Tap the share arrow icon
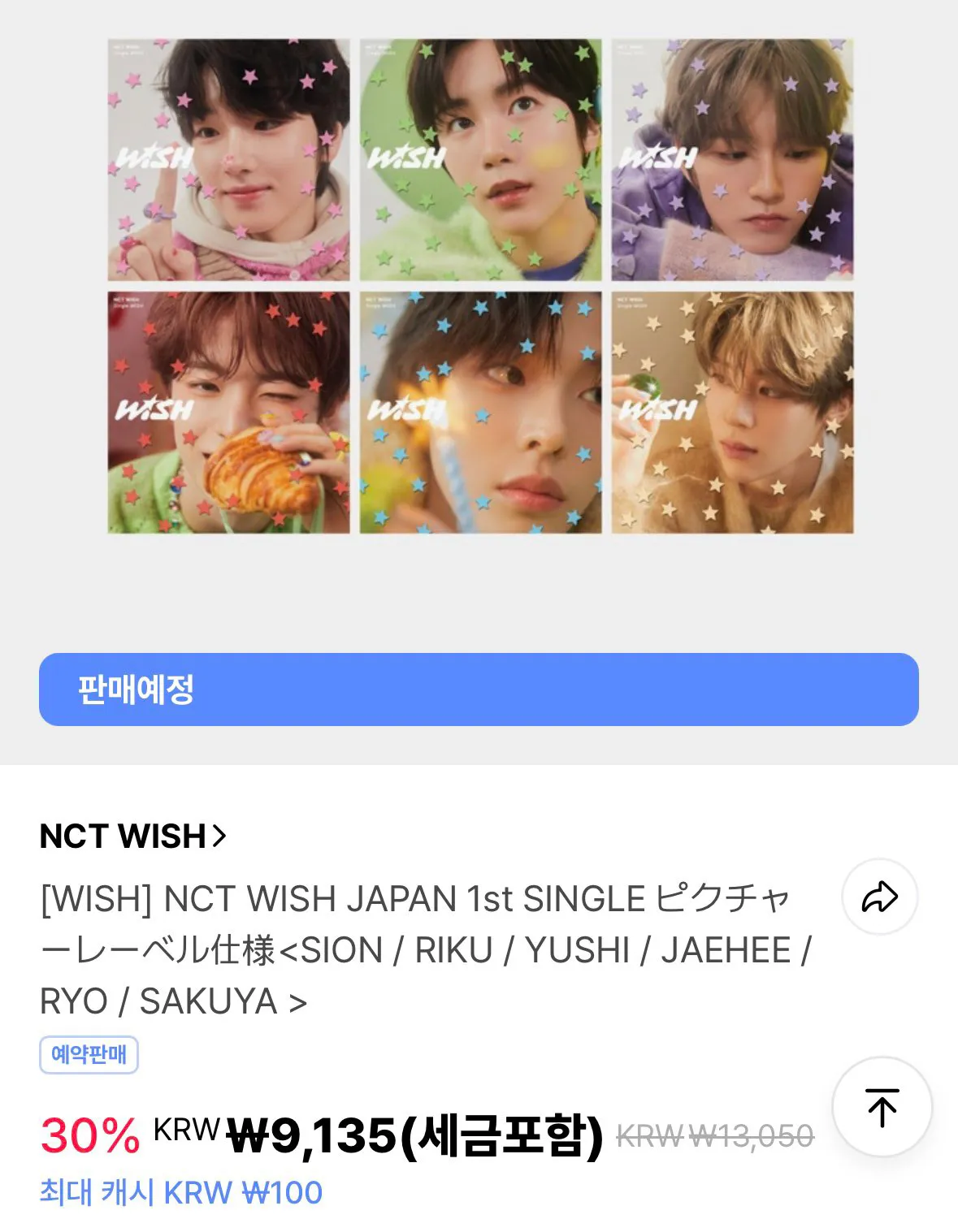Viewport: 958px width, 1232px height. (x=879, y=897)
